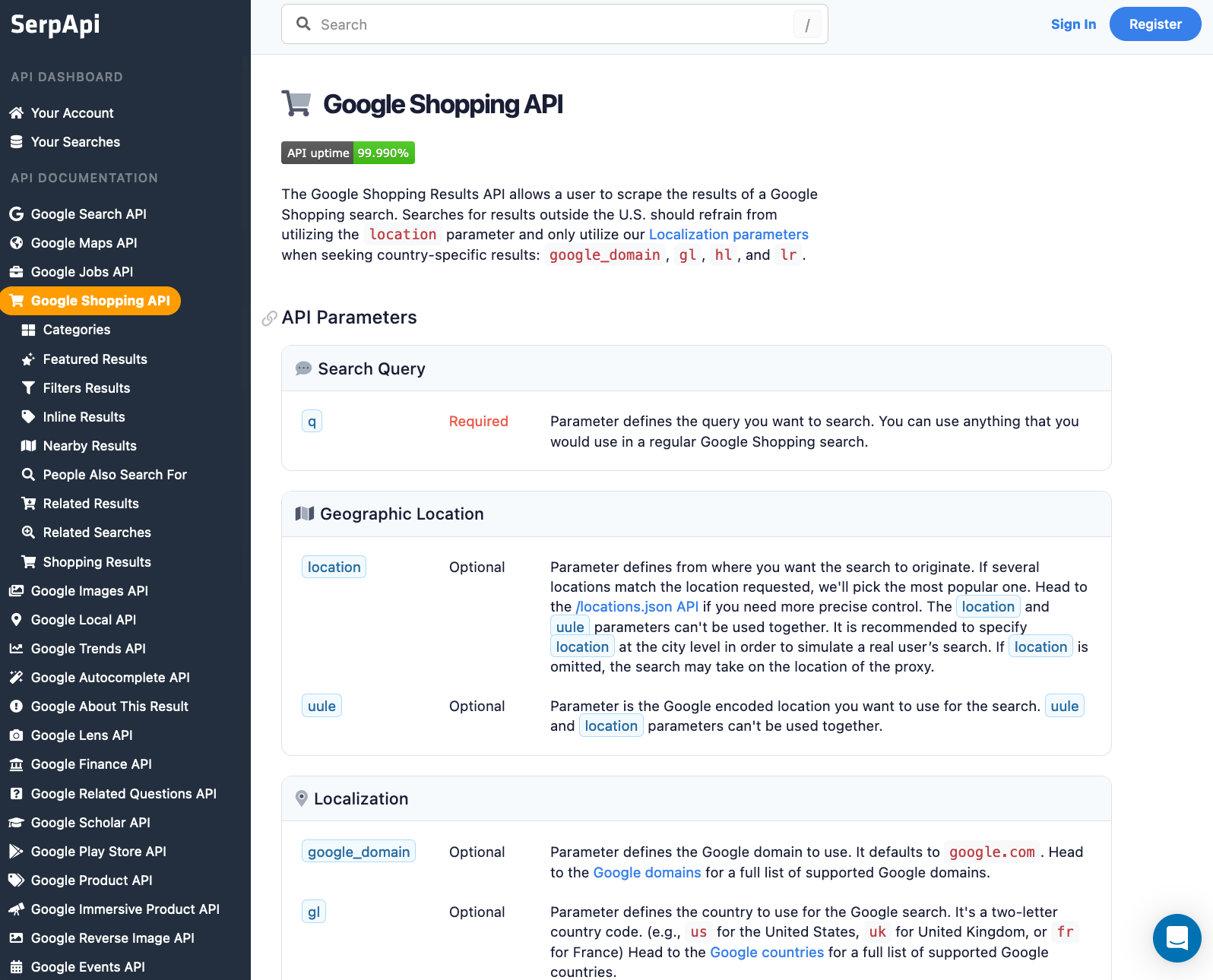The height and width of the screenshot is (980, 1213).
Task: Open Google About This Result page
Action: [x=109, y=707]
